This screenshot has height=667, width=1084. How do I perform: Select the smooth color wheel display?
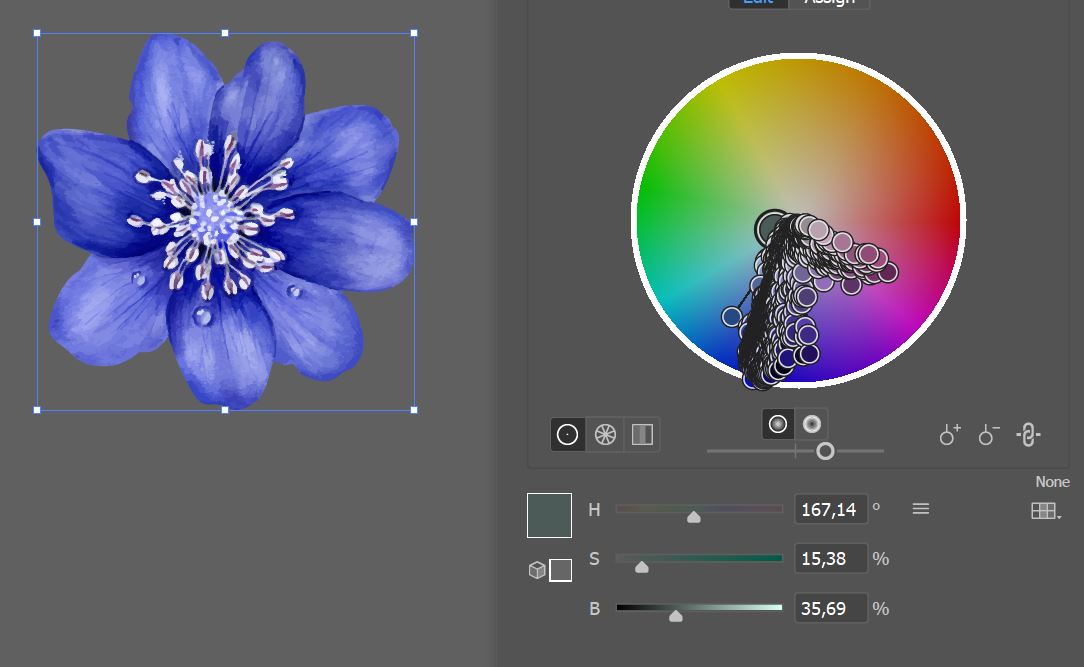(567, 434)
